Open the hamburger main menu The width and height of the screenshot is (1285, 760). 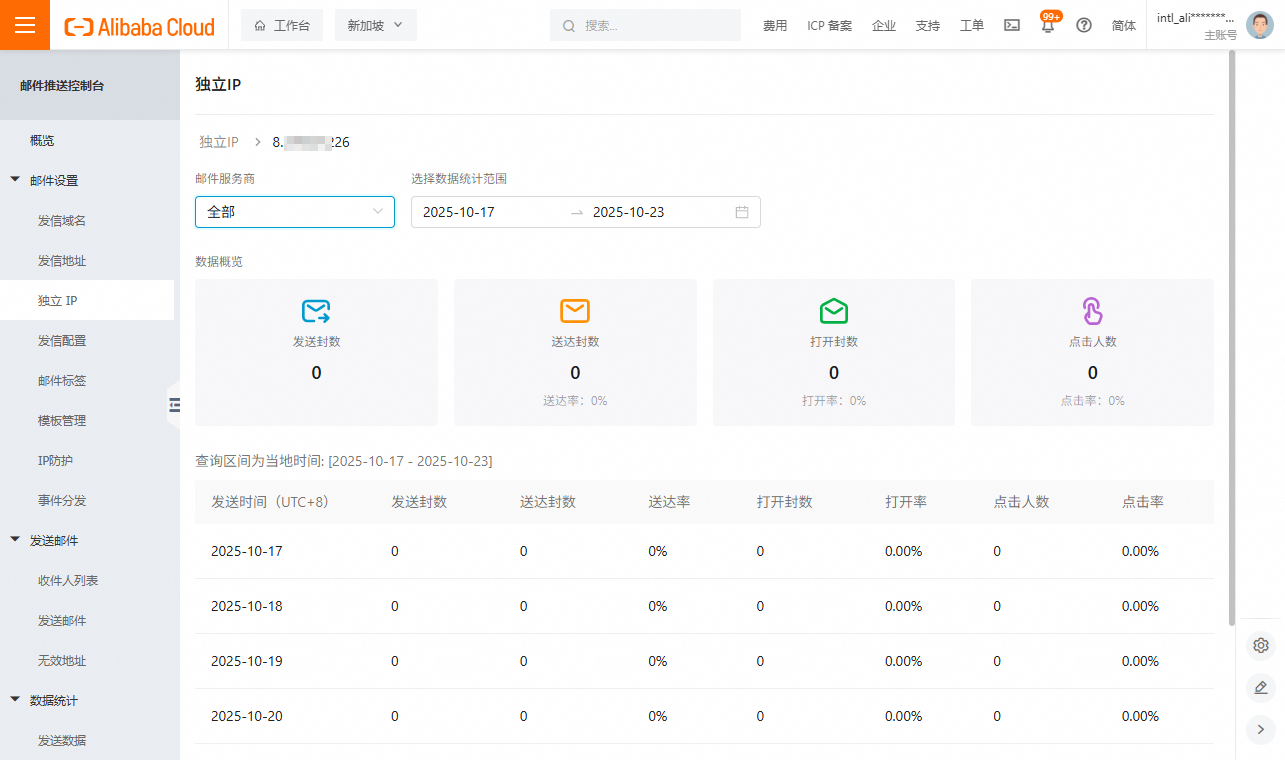25,25
